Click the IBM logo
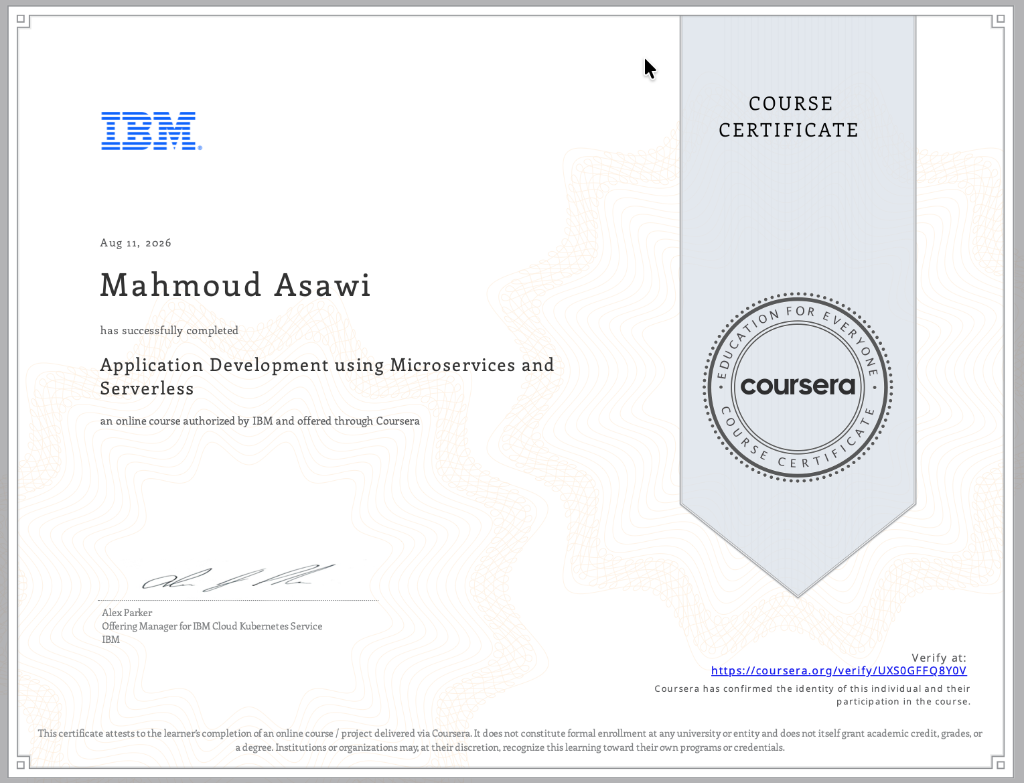Screen dimensions: 1024x783 click(152, 131)
